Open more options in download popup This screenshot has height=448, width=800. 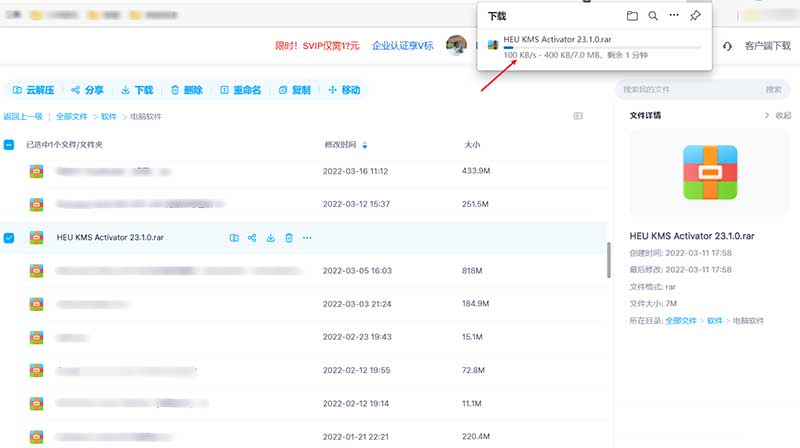pos(674,15)
